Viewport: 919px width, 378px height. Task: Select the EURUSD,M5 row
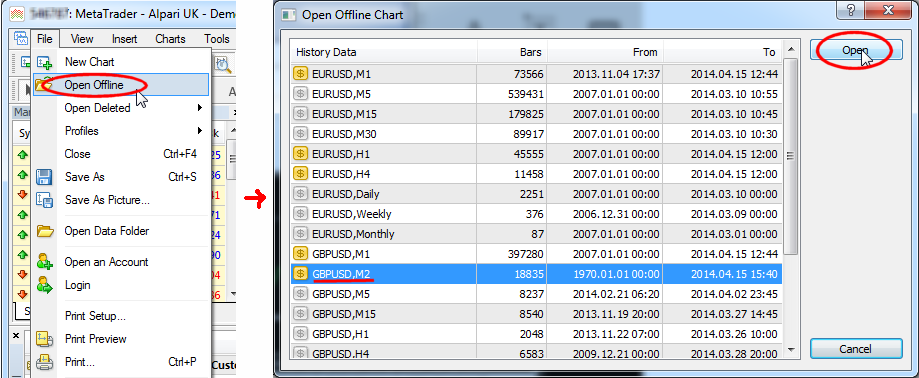tap(536, 94)
